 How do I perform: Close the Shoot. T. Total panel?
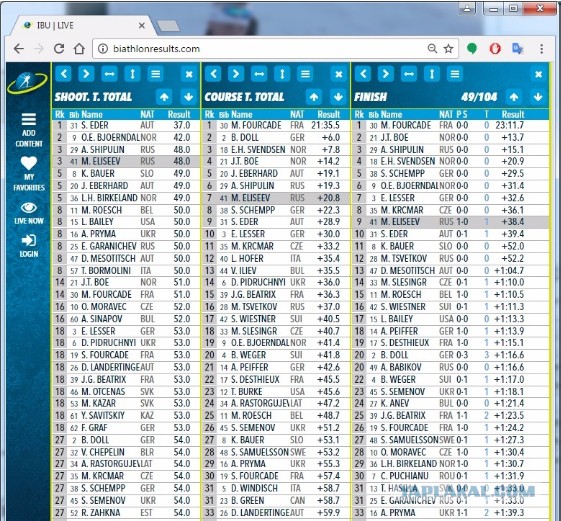189,74
